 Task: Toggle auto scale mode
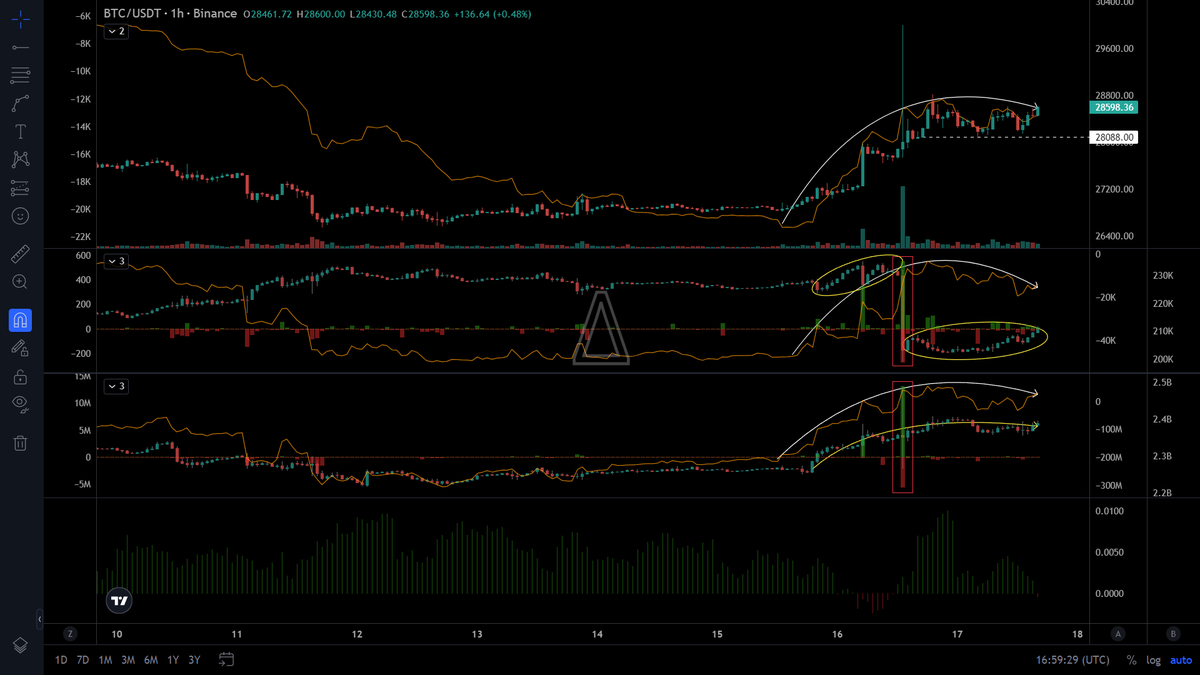(x=1180, y=660)
